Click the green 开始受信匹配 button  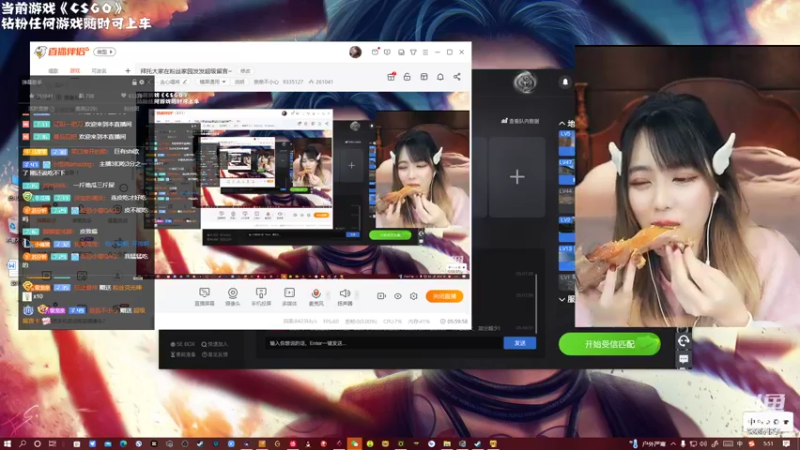pos(609,344)
